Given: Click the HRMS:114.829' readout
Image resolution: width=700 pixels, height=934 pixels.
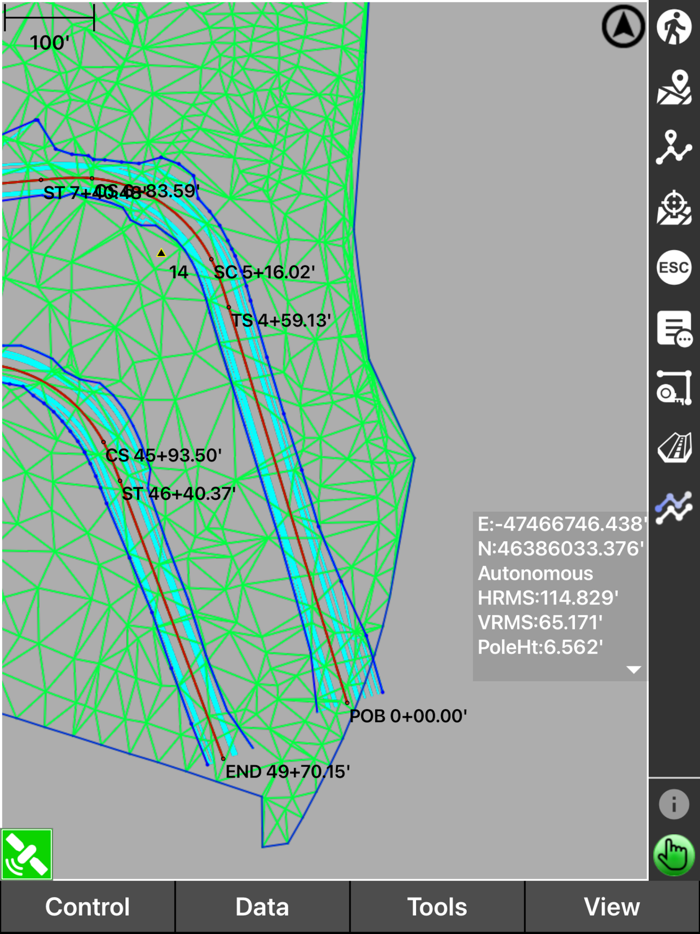Looking at the screenshot, I should (x=548, y=597).
